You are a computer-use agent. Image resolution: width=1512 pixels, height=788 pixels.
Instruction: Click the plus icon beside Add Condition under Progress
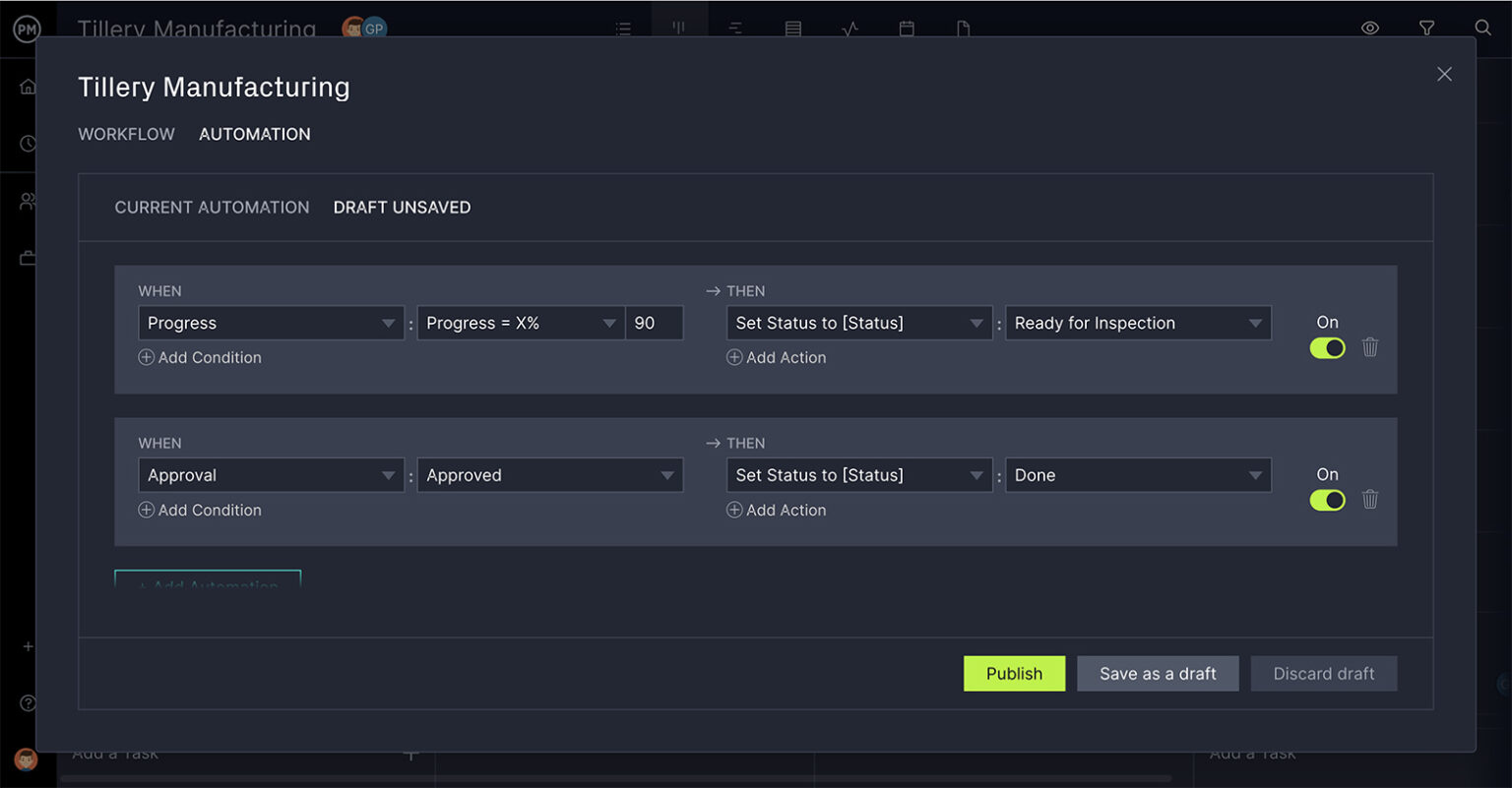146,358
